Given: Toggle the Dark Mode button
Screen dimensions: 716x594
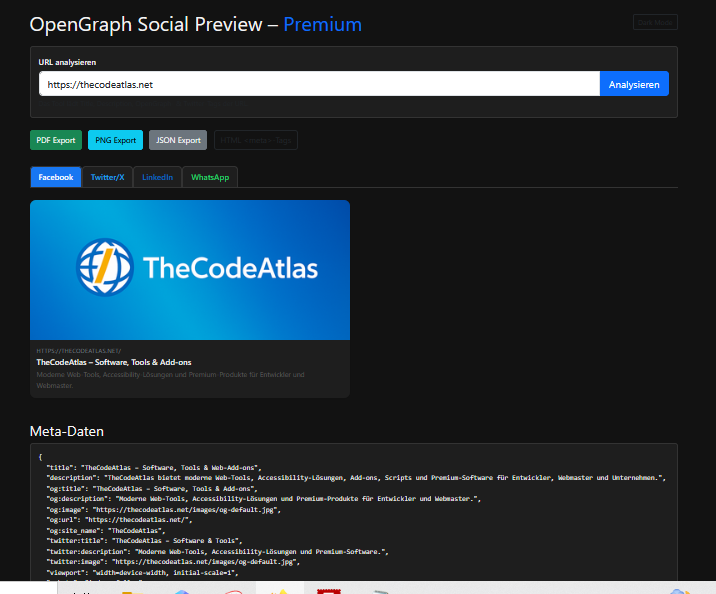Looking at the screenshot, I should point(655,22).
